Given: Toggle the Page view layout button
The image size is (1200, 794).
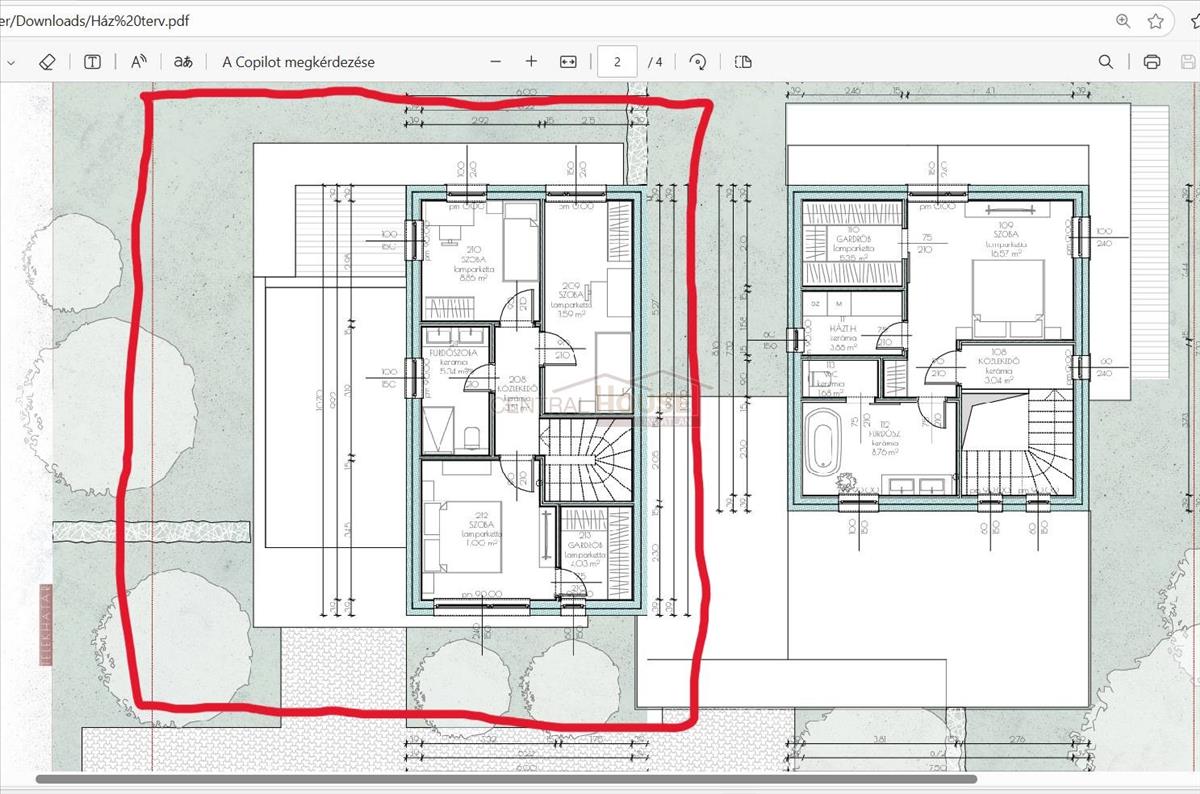Looking at the screenshot, I should (742, 62).
